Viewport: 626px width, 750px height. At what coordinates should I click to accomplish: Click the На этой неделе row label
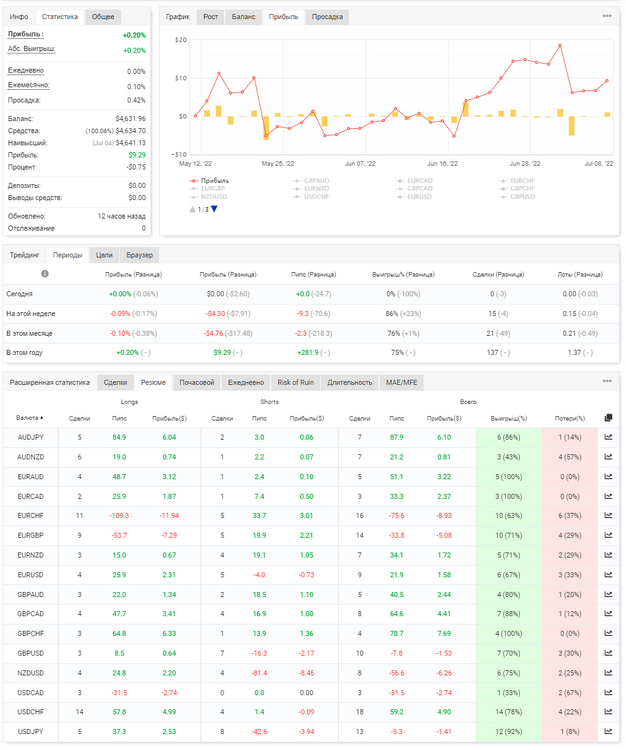point(31,314)
